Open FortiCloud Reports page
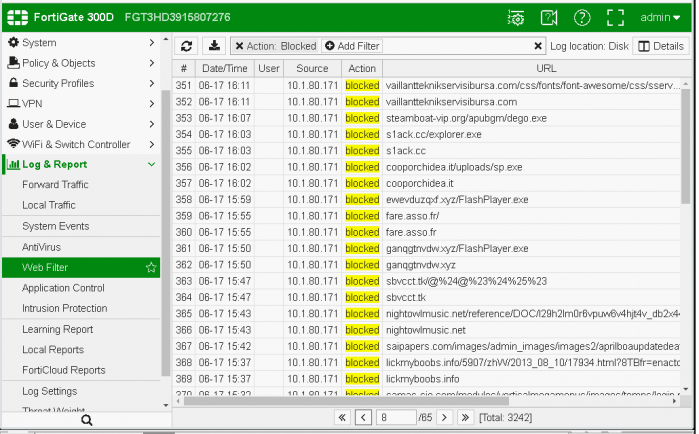Image resolution: width=699 pixels, height=434 pixels. tap(64, 370)
